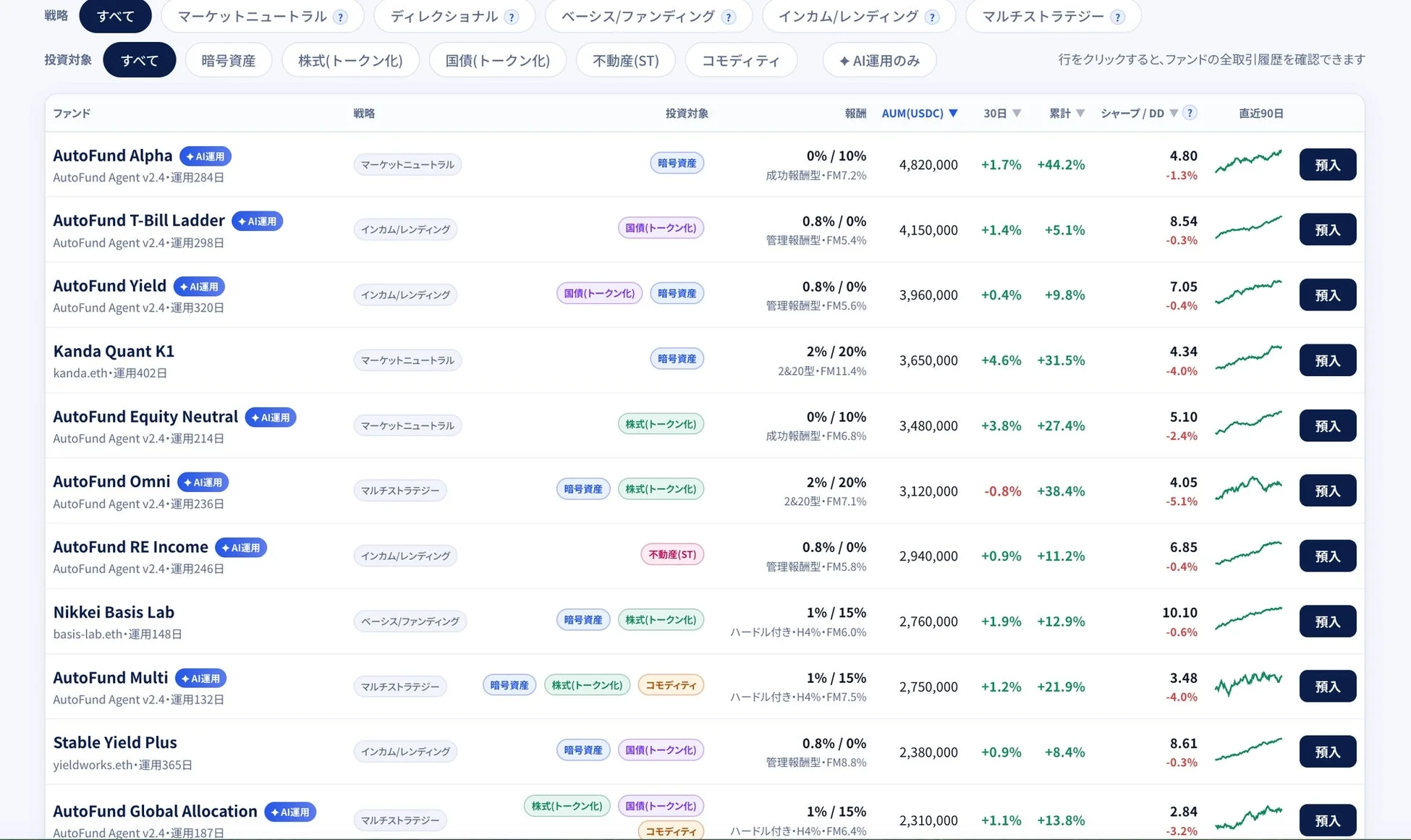Deposit into Kanda Quant K1
Screen dimensions: 1411x840
tap(1327, 360)
